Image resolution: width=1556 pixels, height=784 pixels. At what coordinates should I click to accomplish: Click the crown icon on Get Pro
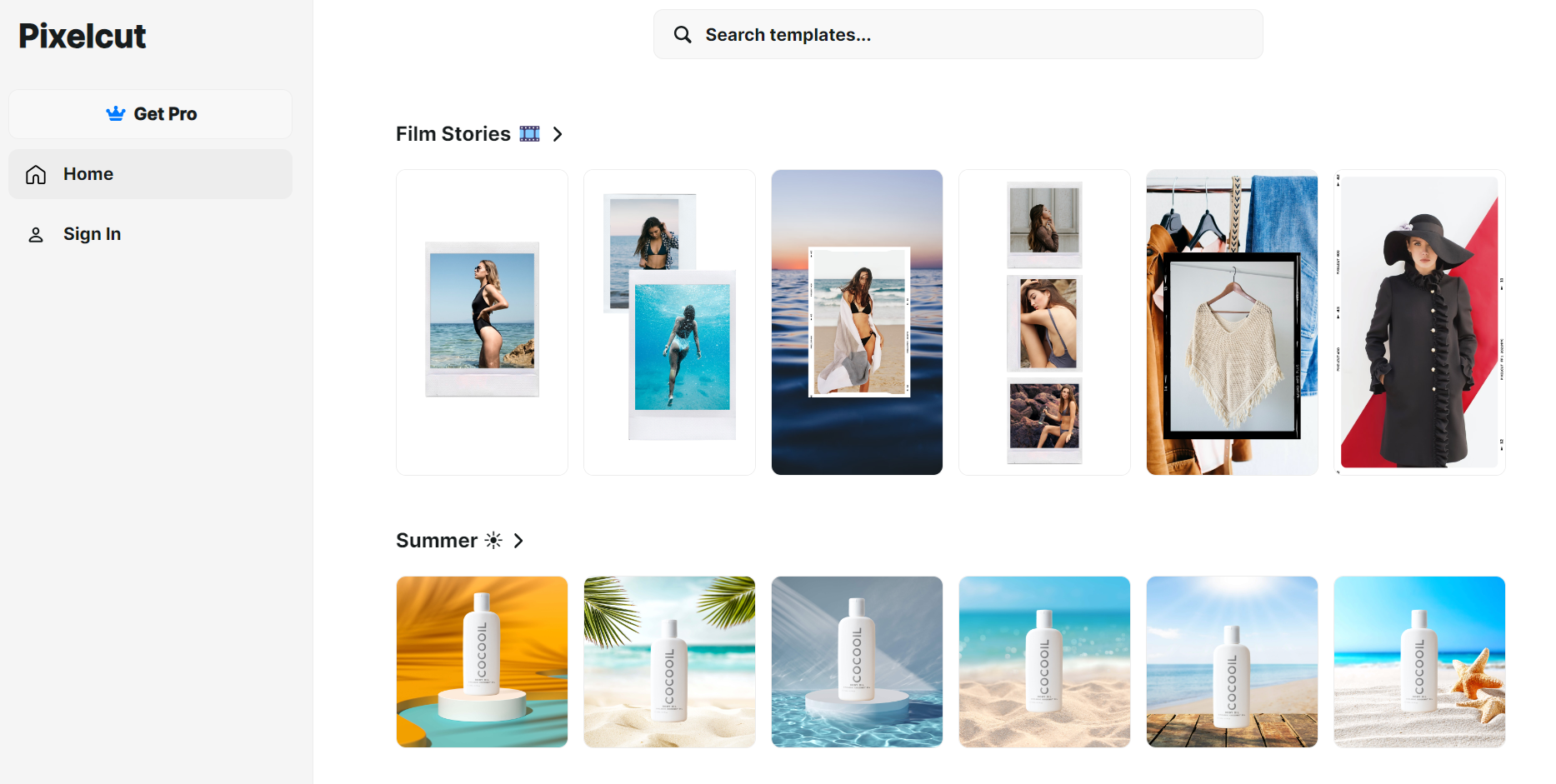pyautogui.click(x=116, y=113)
